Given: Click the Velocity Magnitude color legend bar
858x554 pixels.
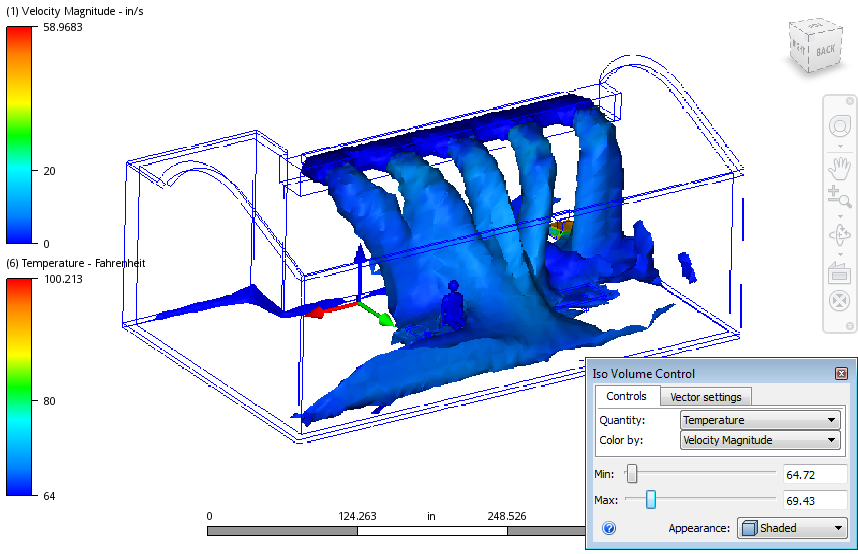Looking at the screenshot, I should coord(19,135).
